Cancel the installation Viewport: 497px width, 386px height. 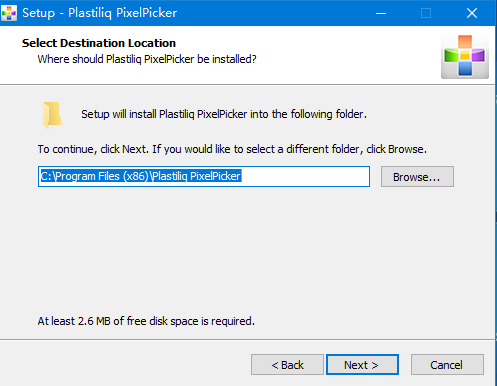[x=447, y=365]
